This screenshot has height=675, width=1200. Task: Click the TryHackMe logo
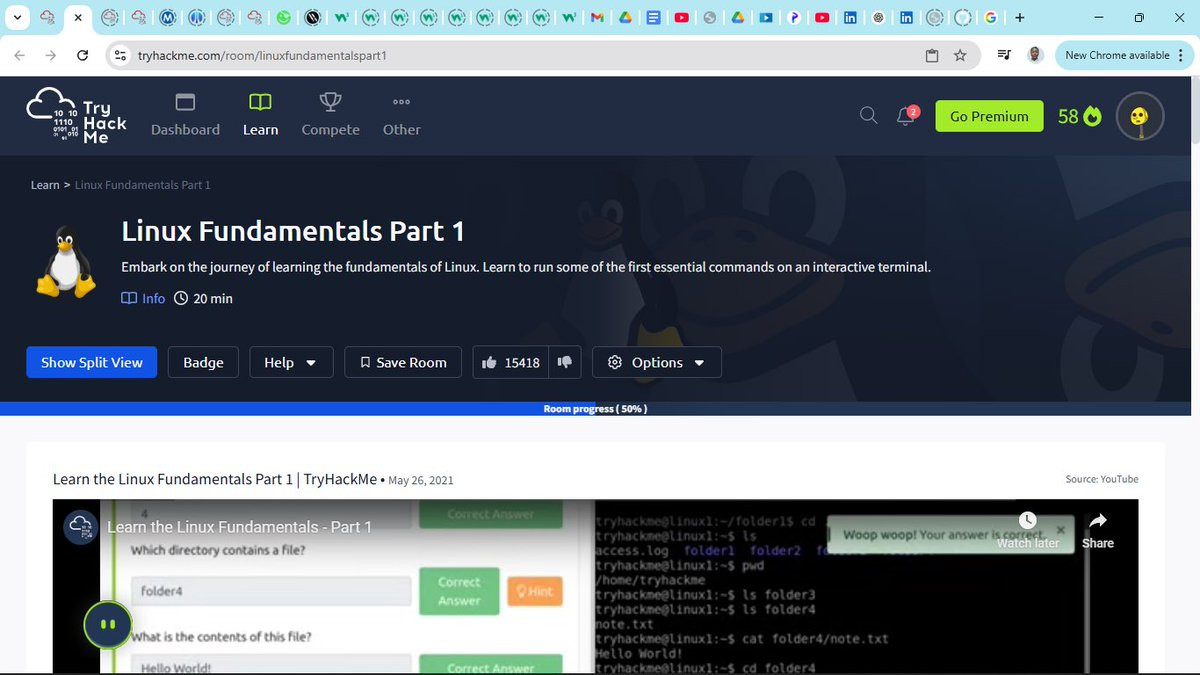(77, 116)
